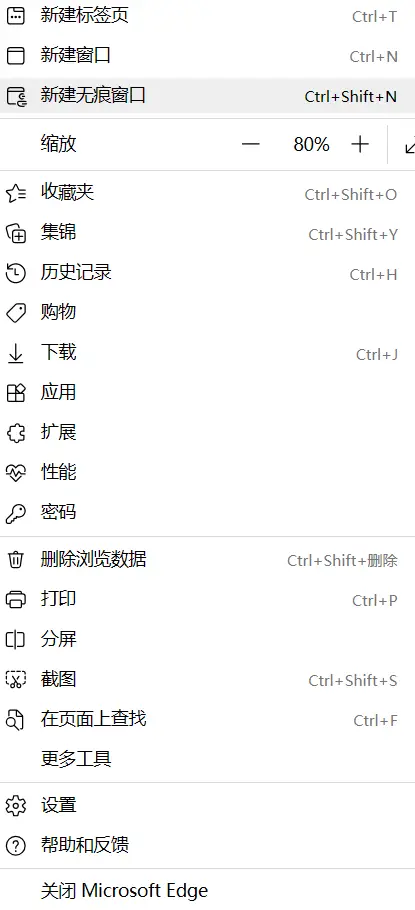Screen dimensions: 415x910
Task: Click the new tab icon
Action: click(16, 16)
